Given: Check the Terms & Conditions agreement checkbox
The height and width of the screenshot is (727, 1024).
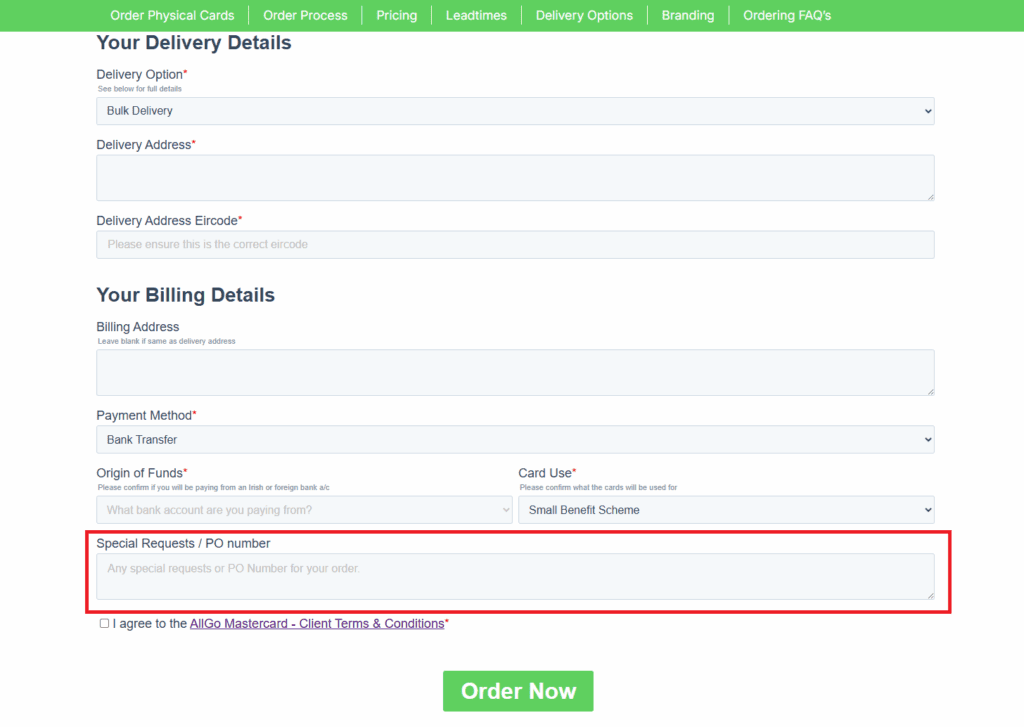Looking at the screenshot, I should tap(104, 623).
